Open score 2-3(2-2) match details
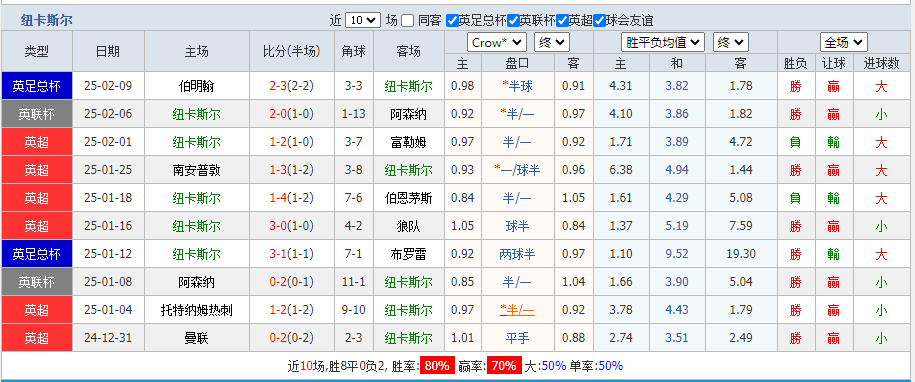The width and height of the screenshot is (915, 382). coord(292,86)
